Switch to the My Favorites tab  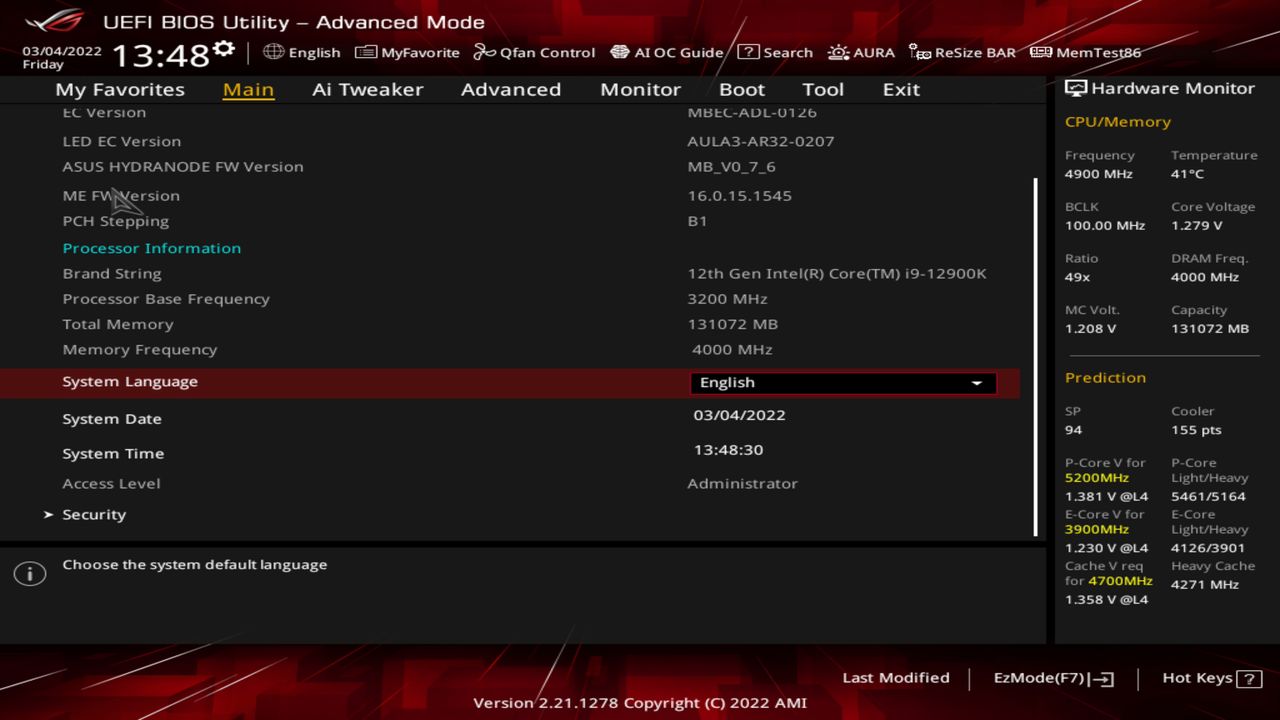click(120, 89)
